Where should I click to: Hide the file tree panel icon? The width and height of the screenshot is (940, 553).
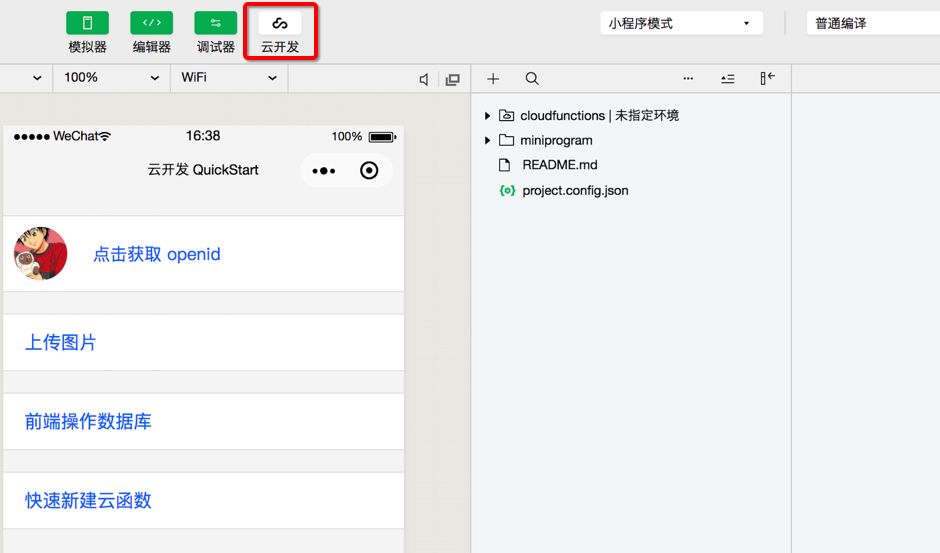point(767,78)
